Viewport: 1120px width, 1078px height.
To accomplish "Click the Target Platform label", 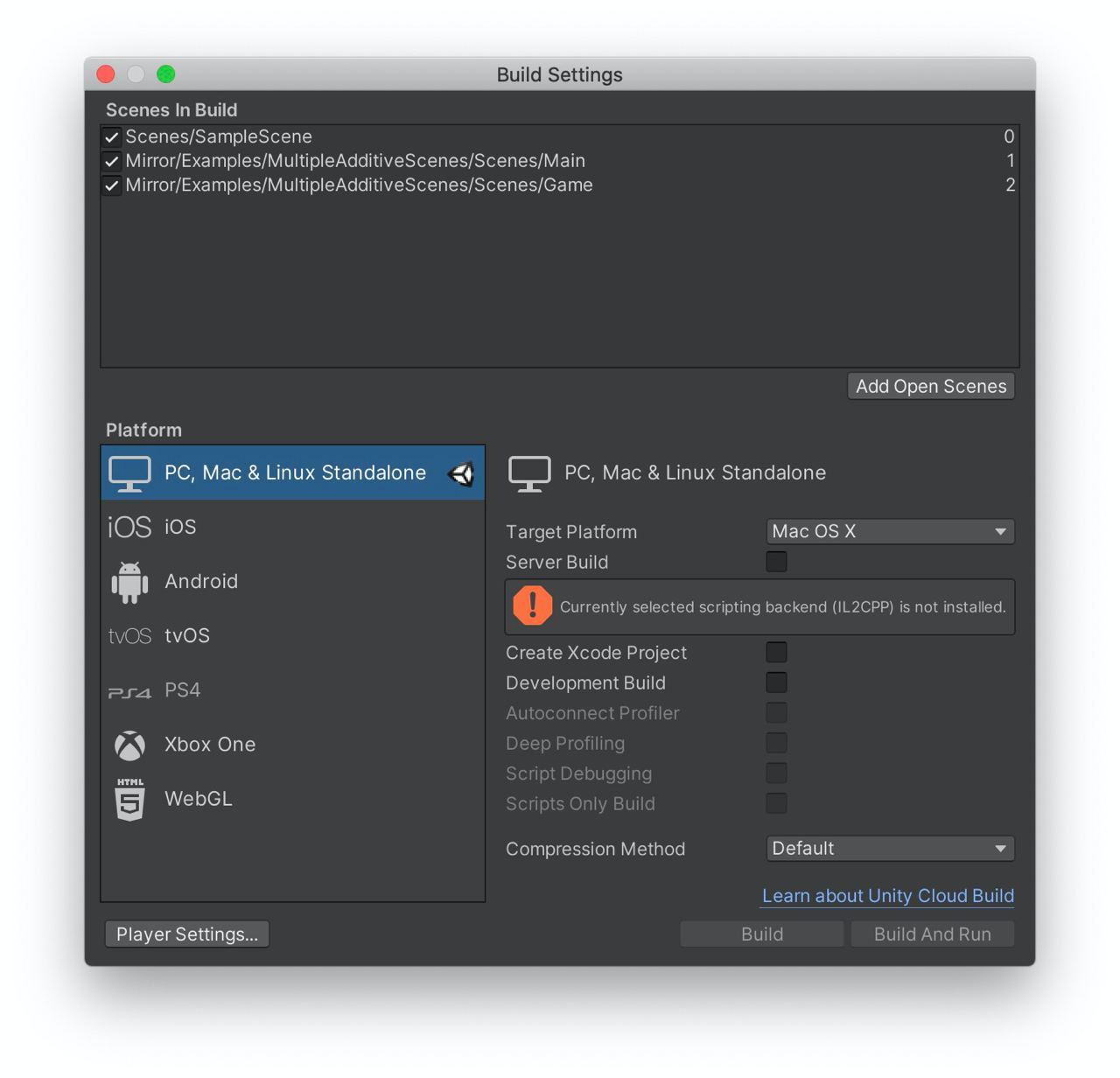I will tap(571, 532).
